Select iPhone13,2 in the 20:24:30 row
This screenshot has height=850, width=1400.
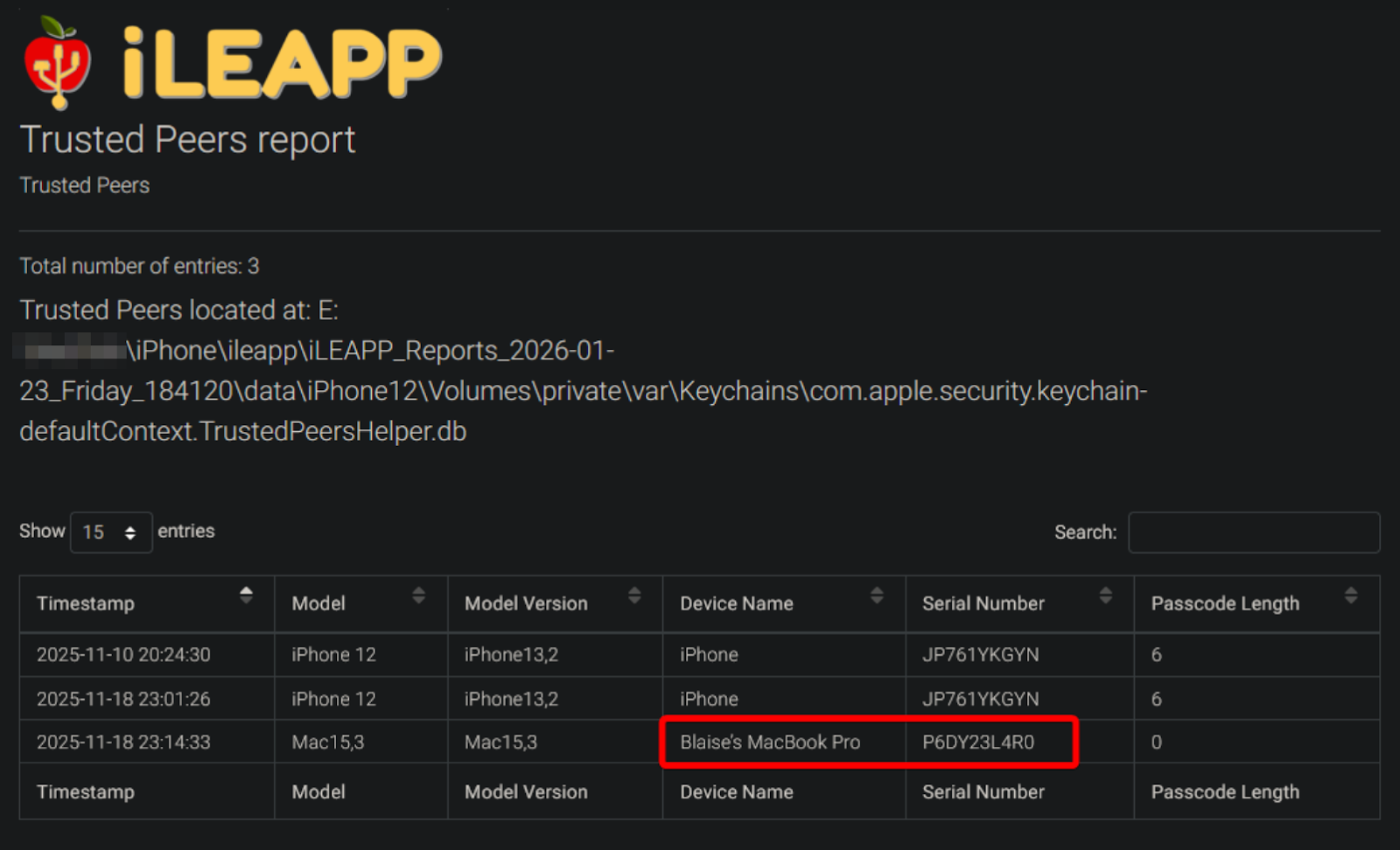tap(511, 654)
